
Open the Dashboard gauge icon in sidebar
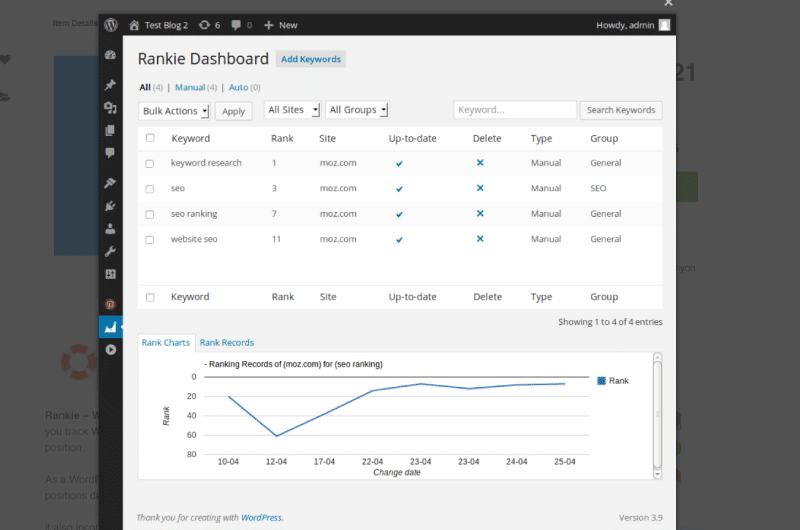[x=110, y=55]
